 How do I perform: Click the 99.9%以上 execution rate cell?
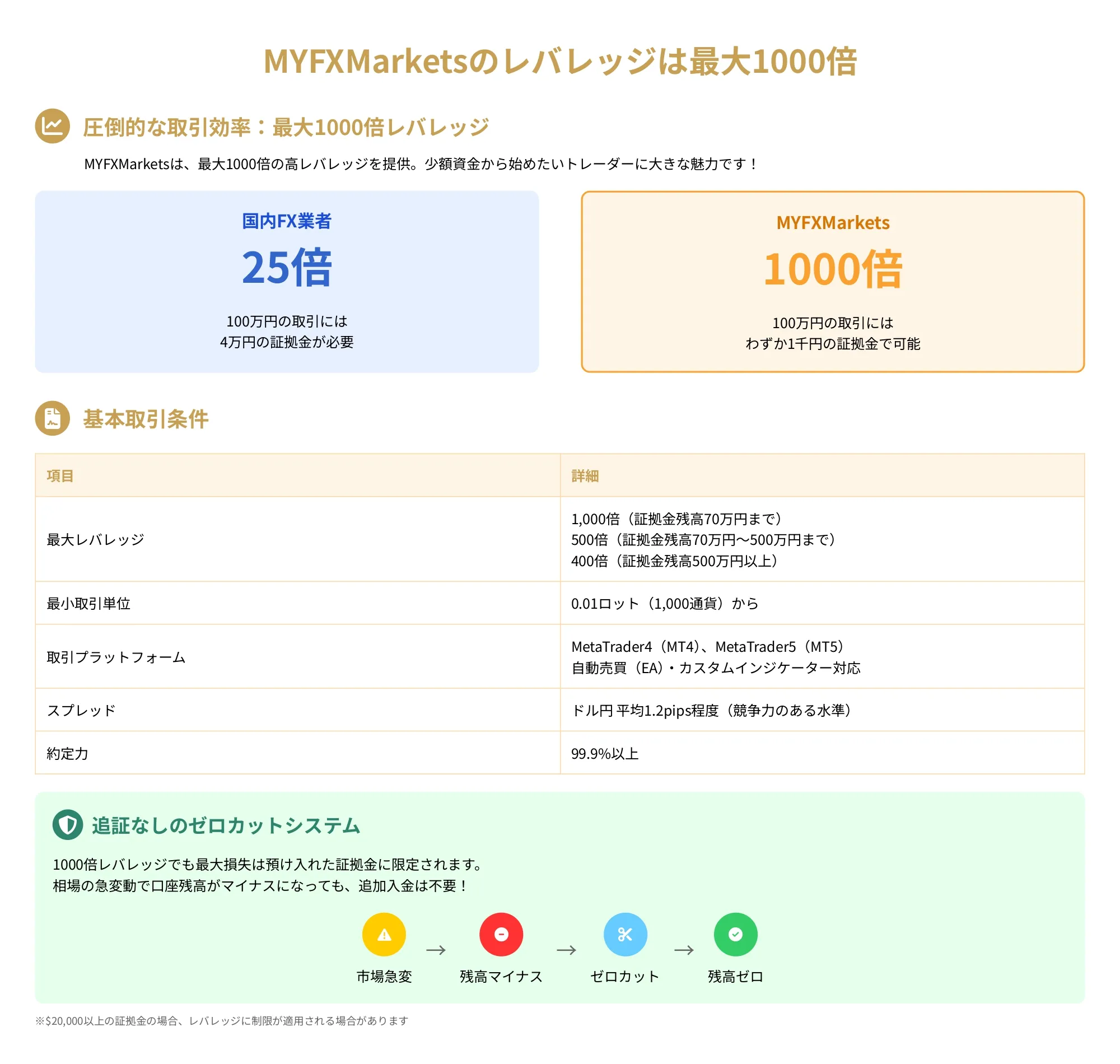point(604,753)
